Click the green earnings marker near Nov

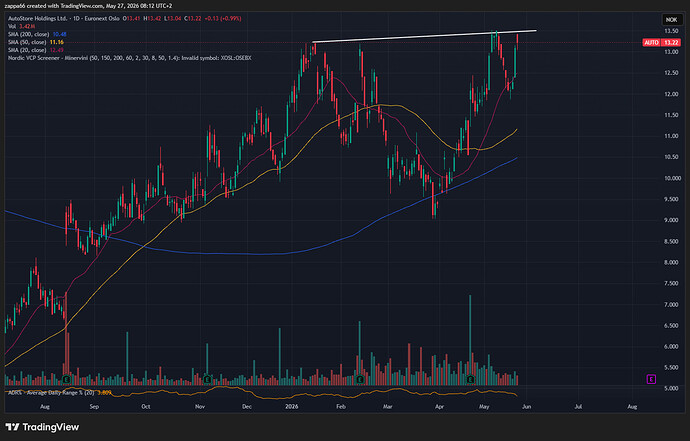[207, 379]
